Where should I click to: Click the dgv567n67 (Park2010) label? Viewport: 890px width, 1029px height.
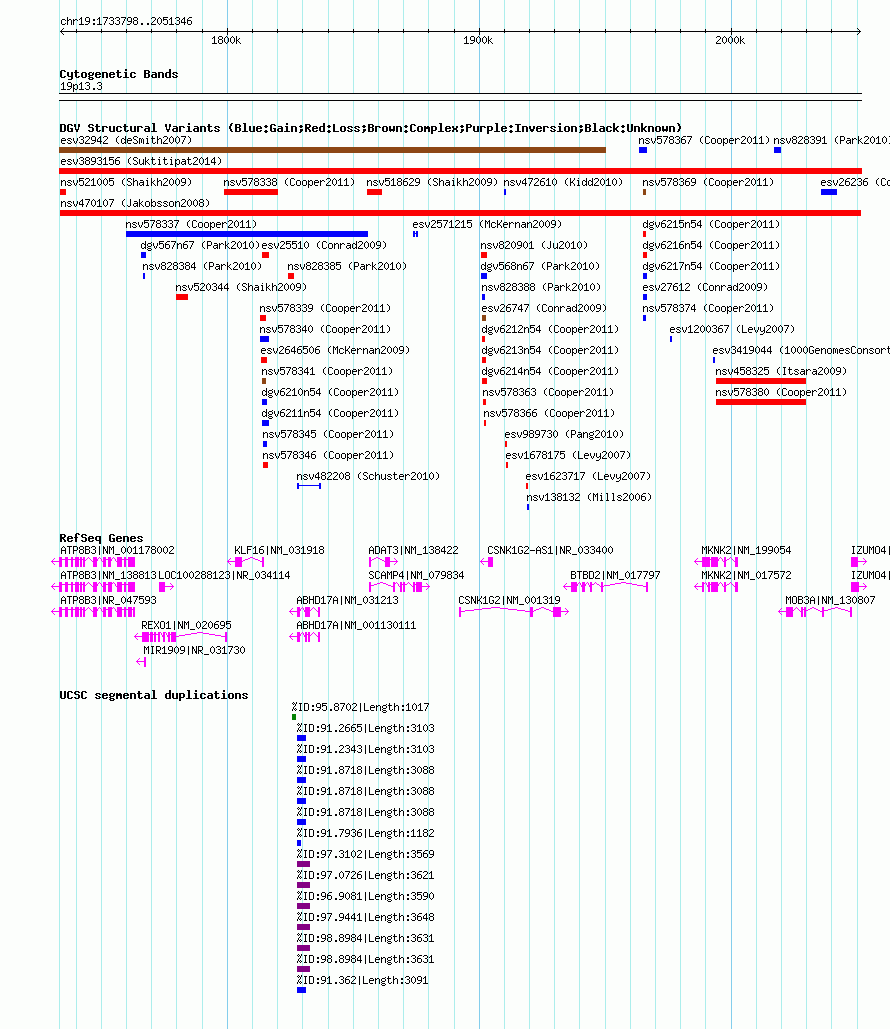[x=200, y=245]
